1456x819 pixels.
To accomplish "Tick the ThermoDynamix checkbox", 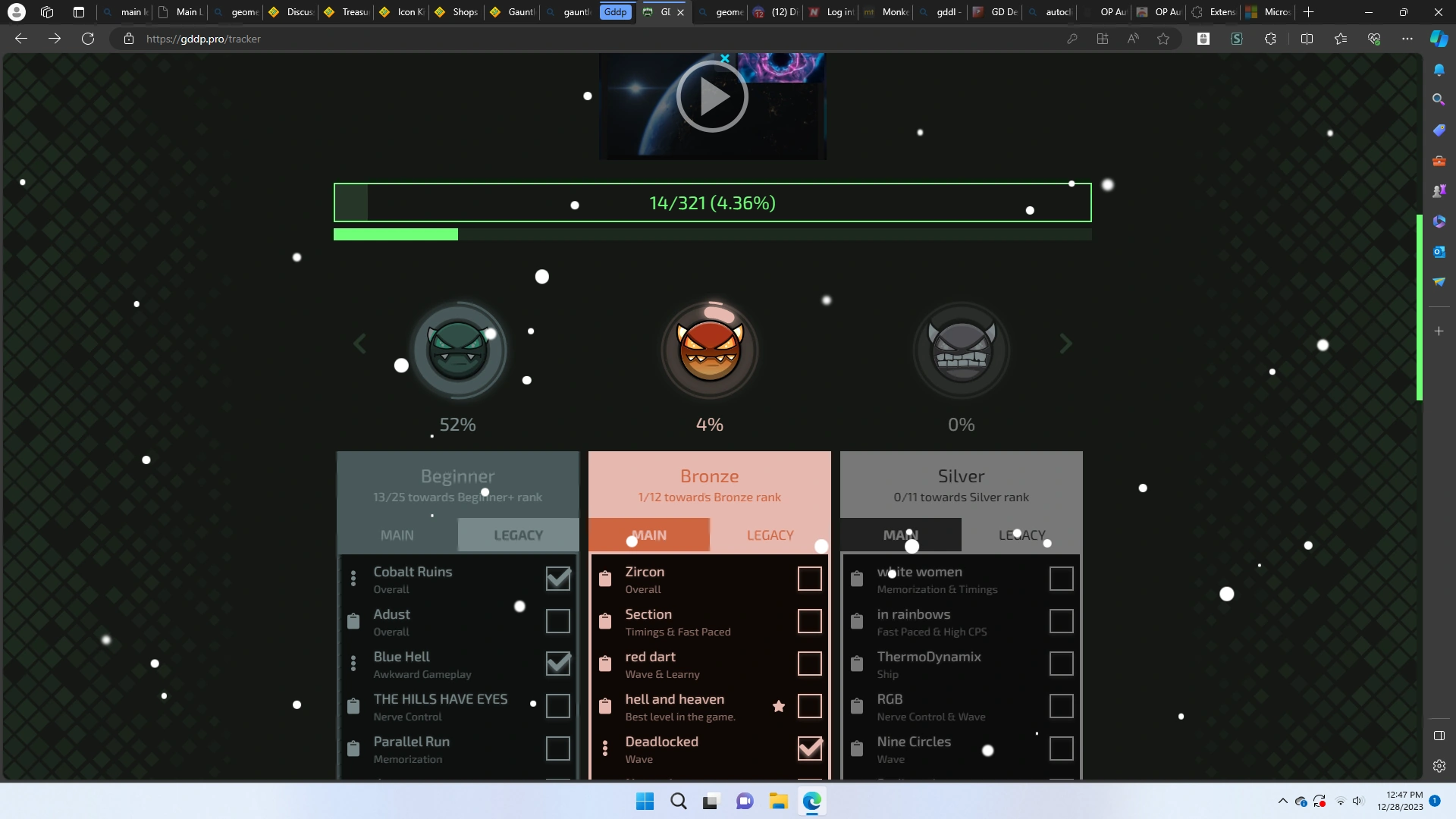I will pos(1061,664).
